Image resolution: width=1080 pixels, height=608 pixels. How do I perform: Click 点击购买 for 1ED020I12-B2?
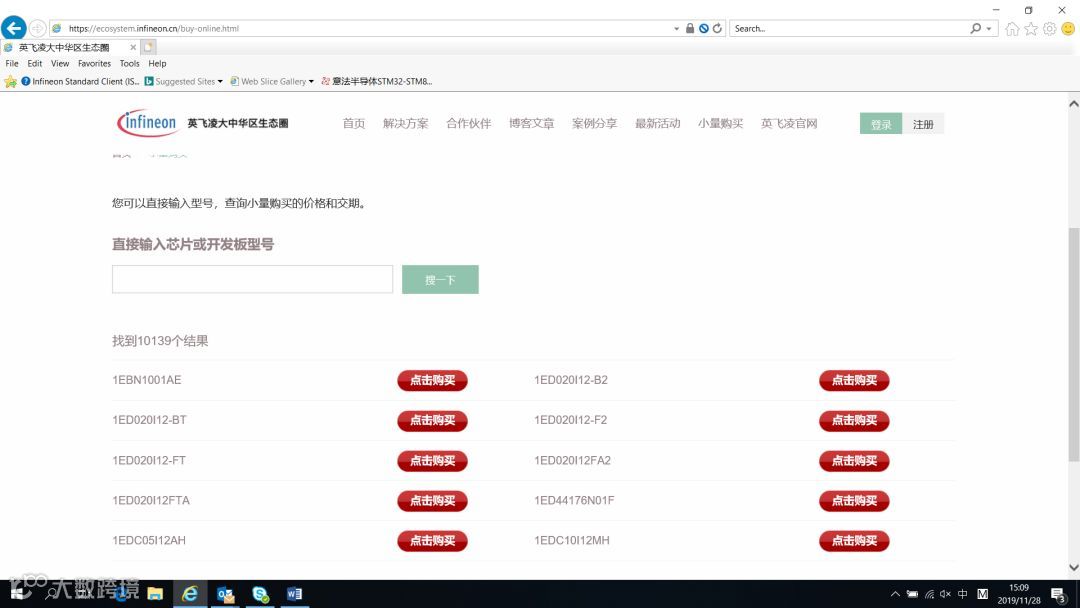(x=854, y=381)
